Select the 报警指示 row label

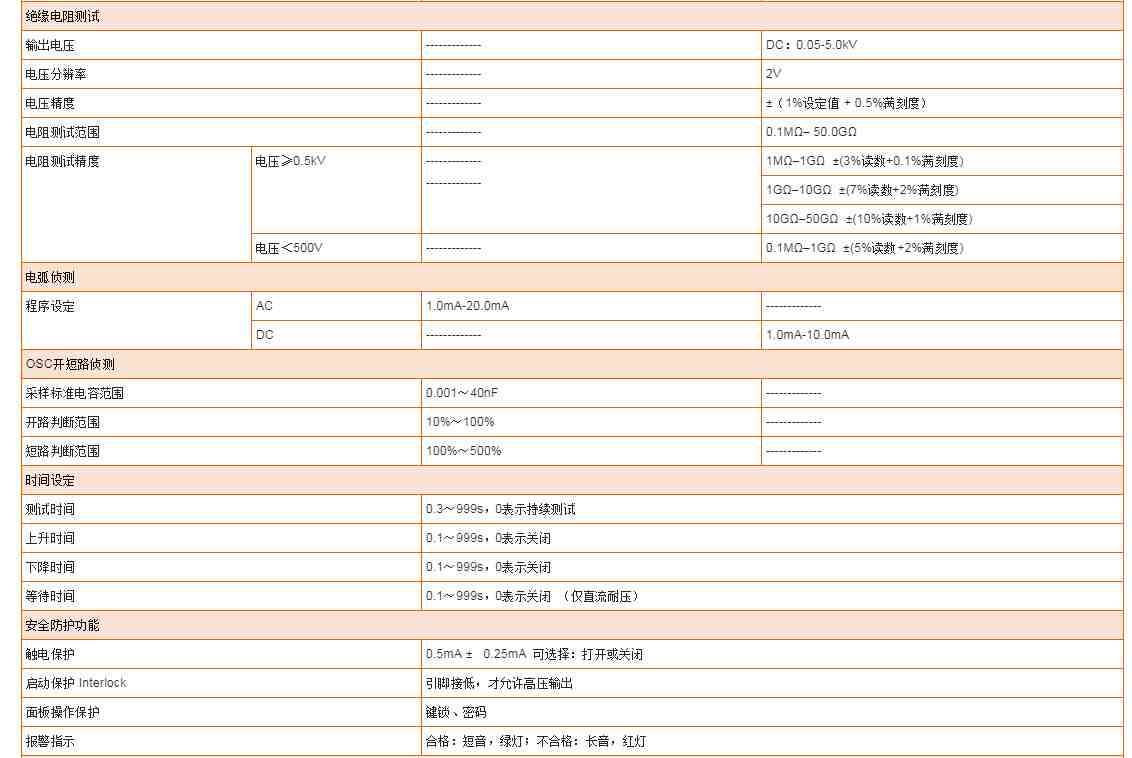[x=50, y=741]
